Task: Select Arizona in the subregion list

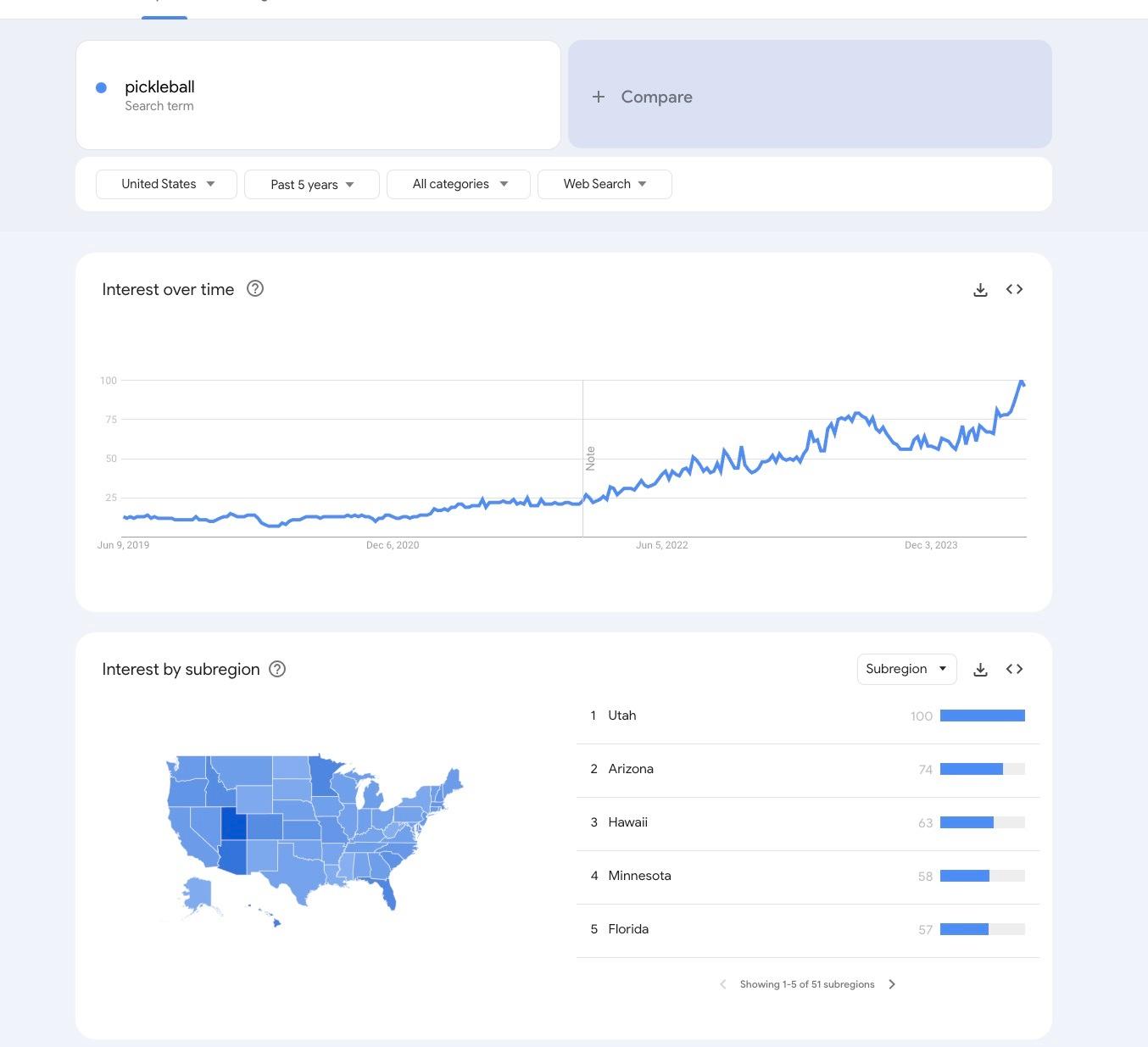Action: click(631, 769)
